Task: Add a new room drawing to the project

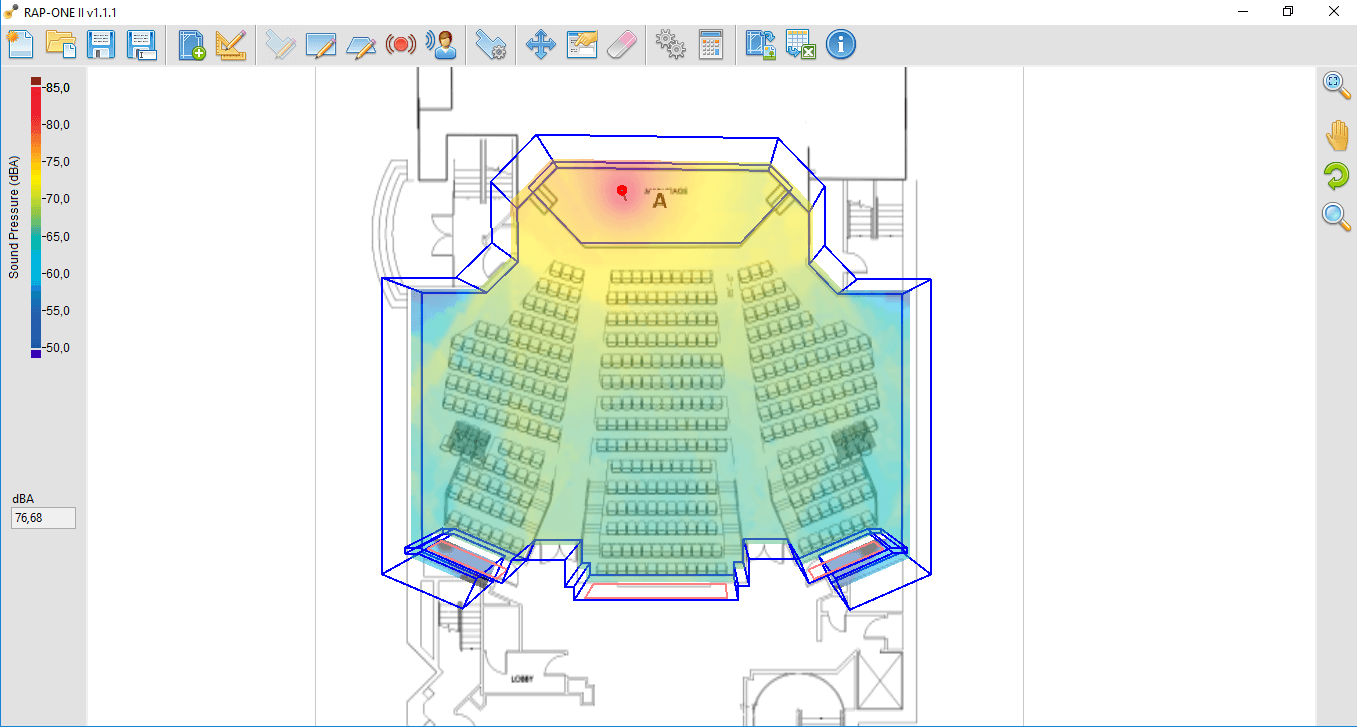Action: pos(191,44)
